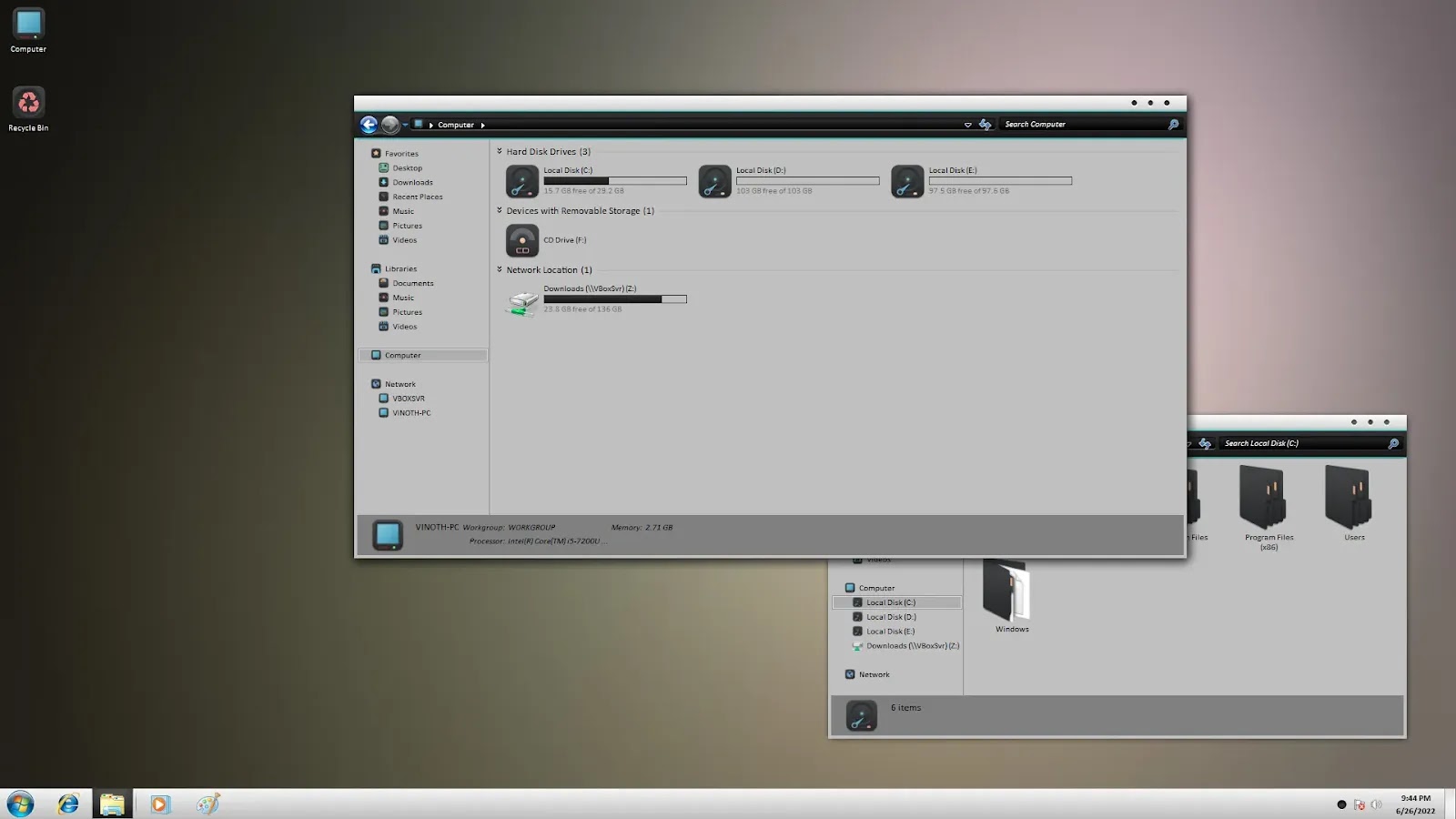
Task: Select Pictures under Favorites
Action: [407, 227]
